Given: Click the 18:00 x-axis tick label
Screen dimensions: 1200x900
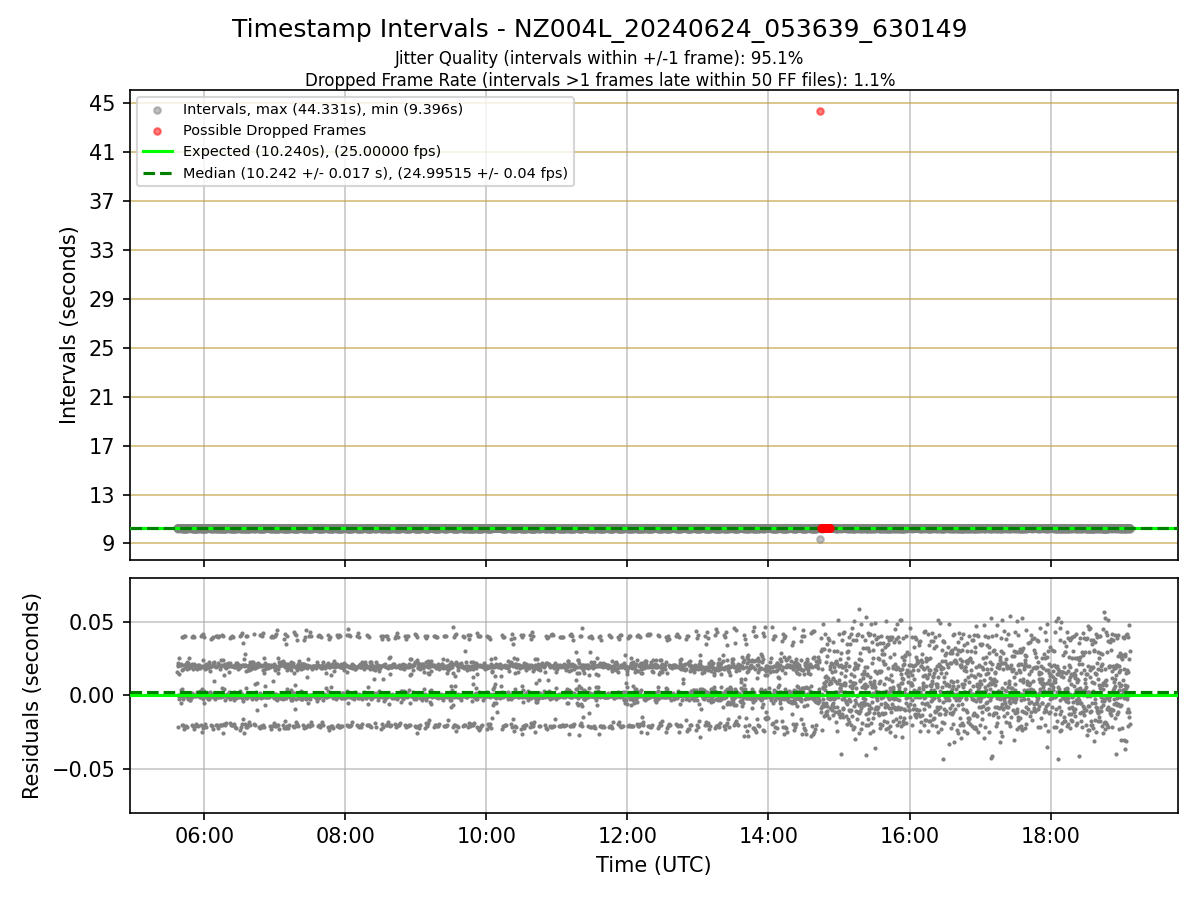Looking at the screenshot, I should (1050, 834).
